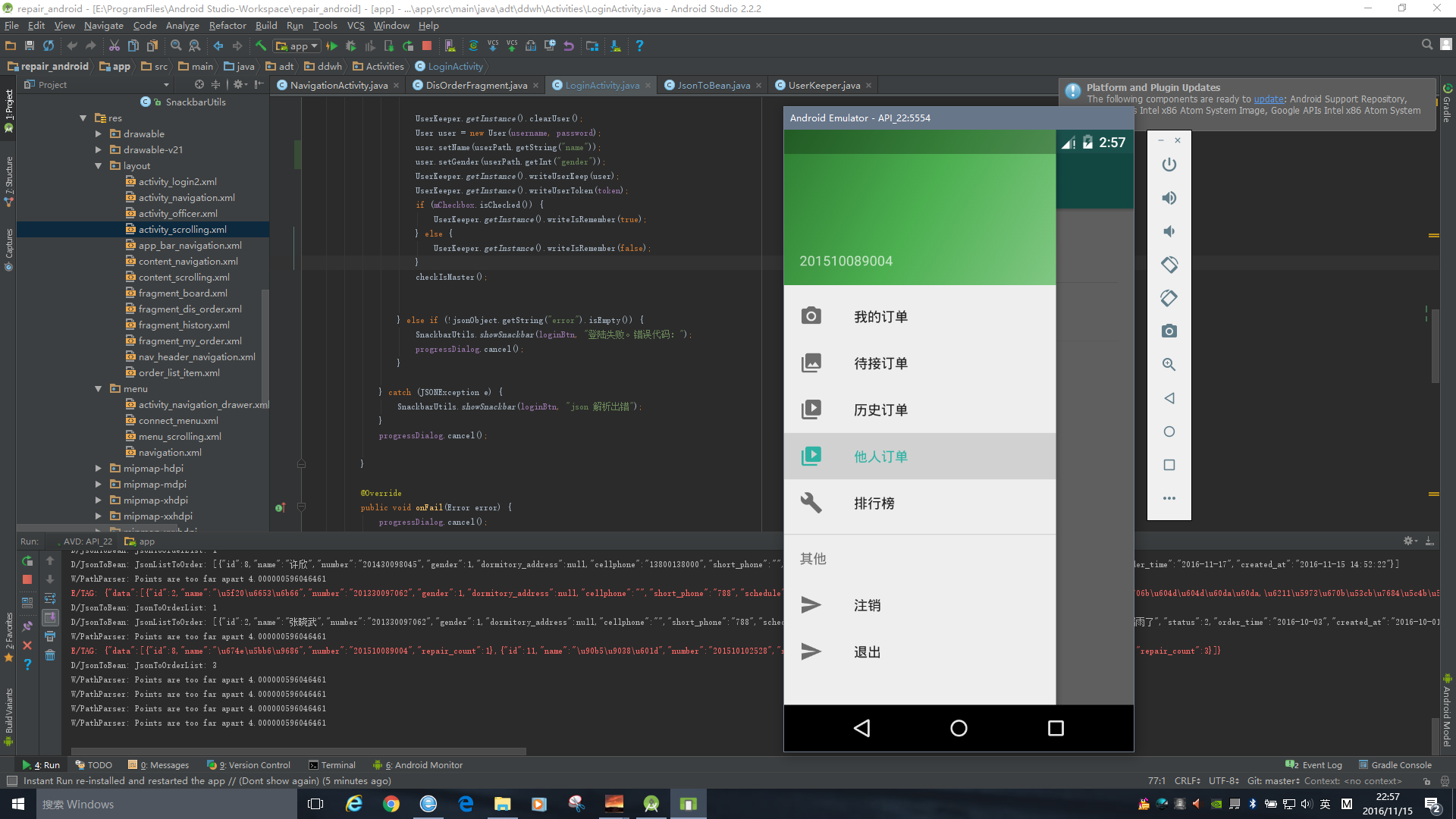This screenshot has height=819, width=1456.
Task: Rotate the emulator left
Action: tap(1169, 265)
